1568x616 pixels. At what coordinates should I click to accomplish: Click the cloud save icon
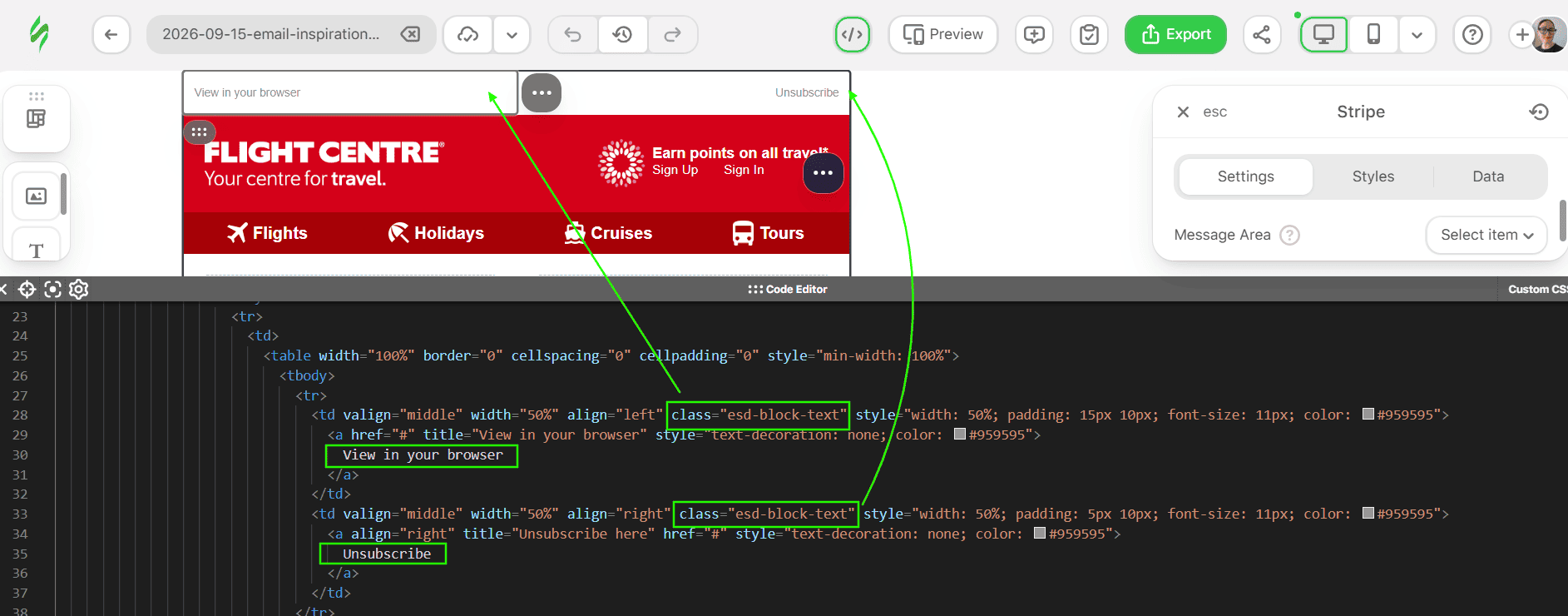(x=468, y=35)
